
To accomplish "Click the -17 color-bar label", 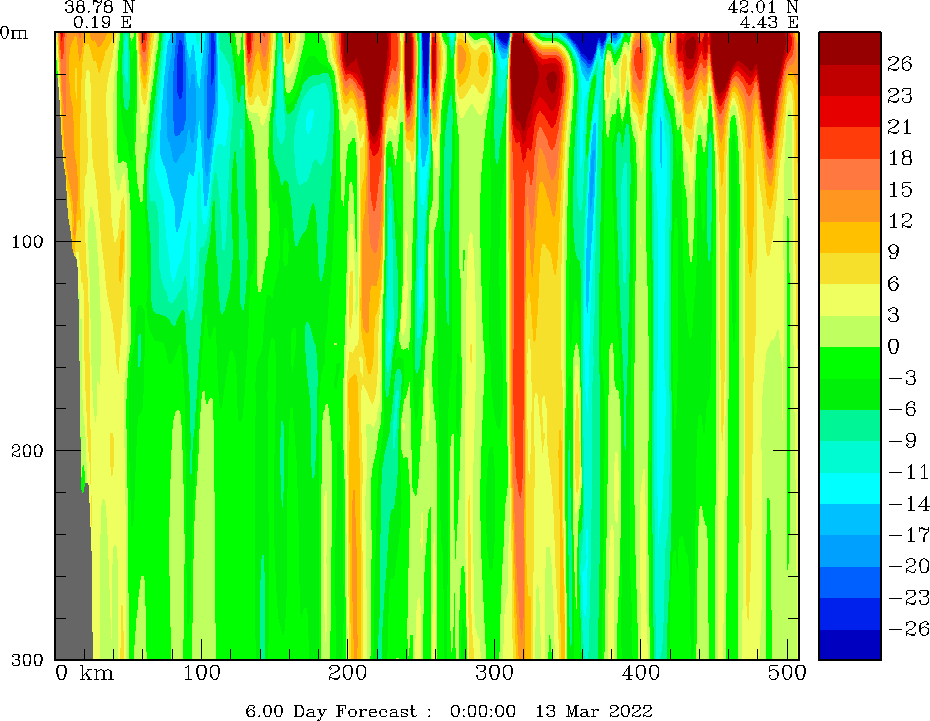I will (909, 535).
